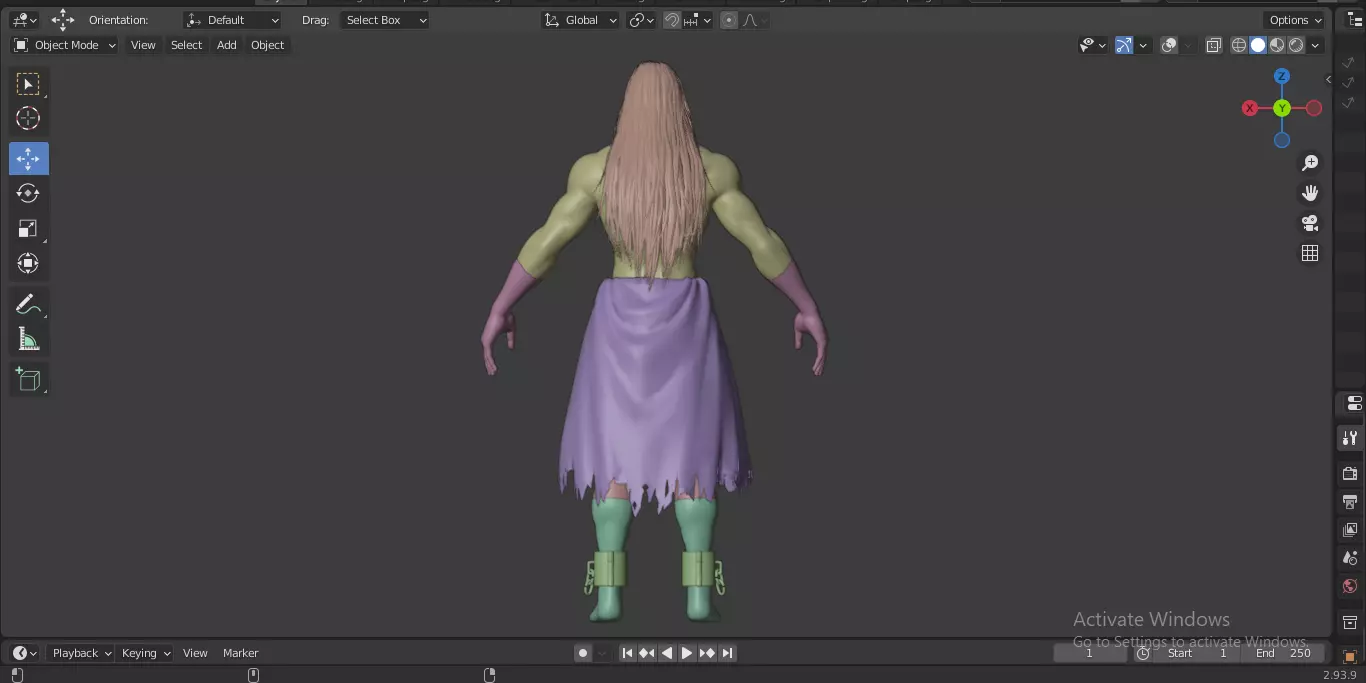Open the Marker menu

click(240, 653)
